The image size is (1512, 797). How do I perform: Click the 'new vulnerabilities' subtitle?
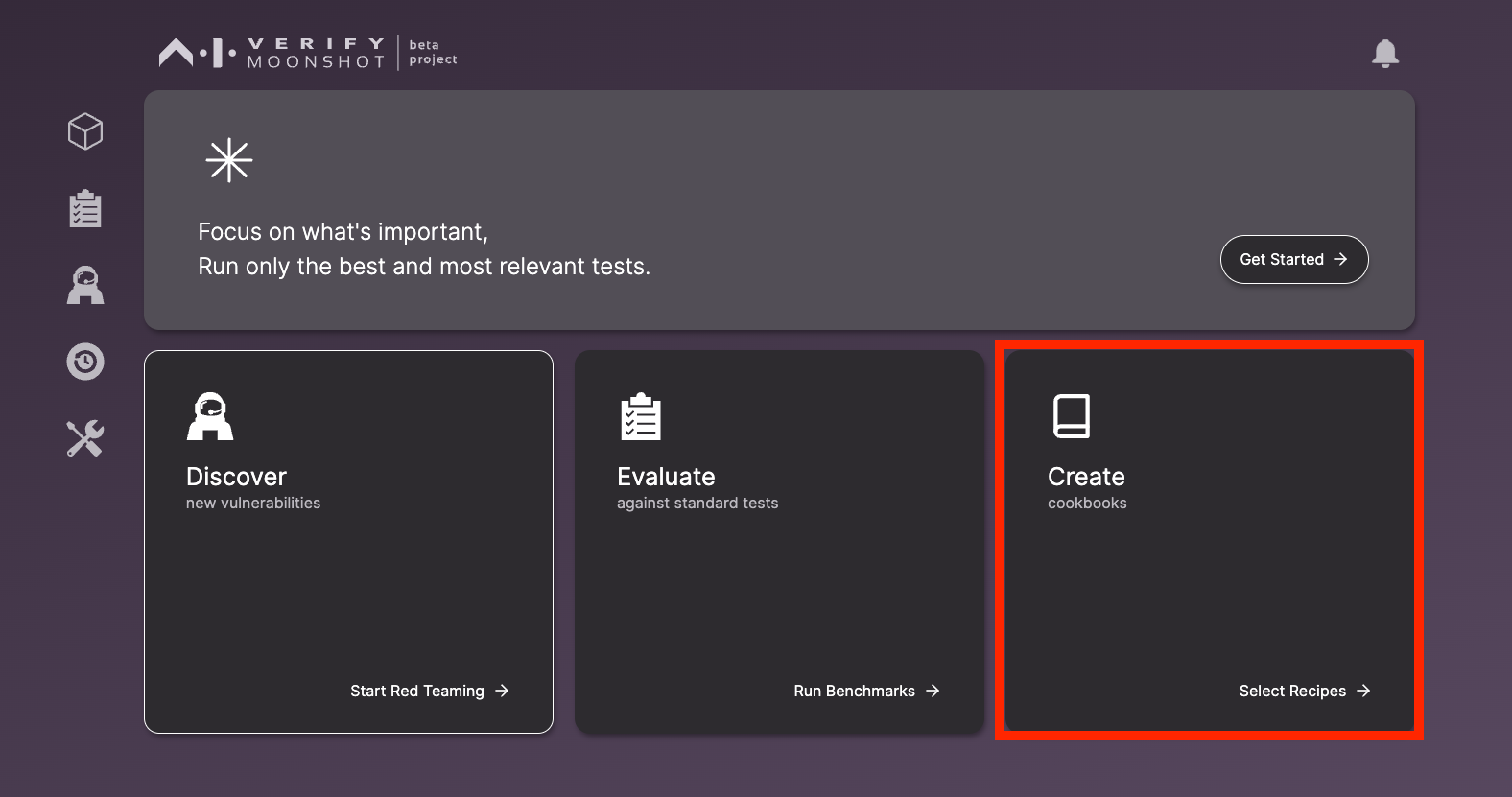coord(253,503)
